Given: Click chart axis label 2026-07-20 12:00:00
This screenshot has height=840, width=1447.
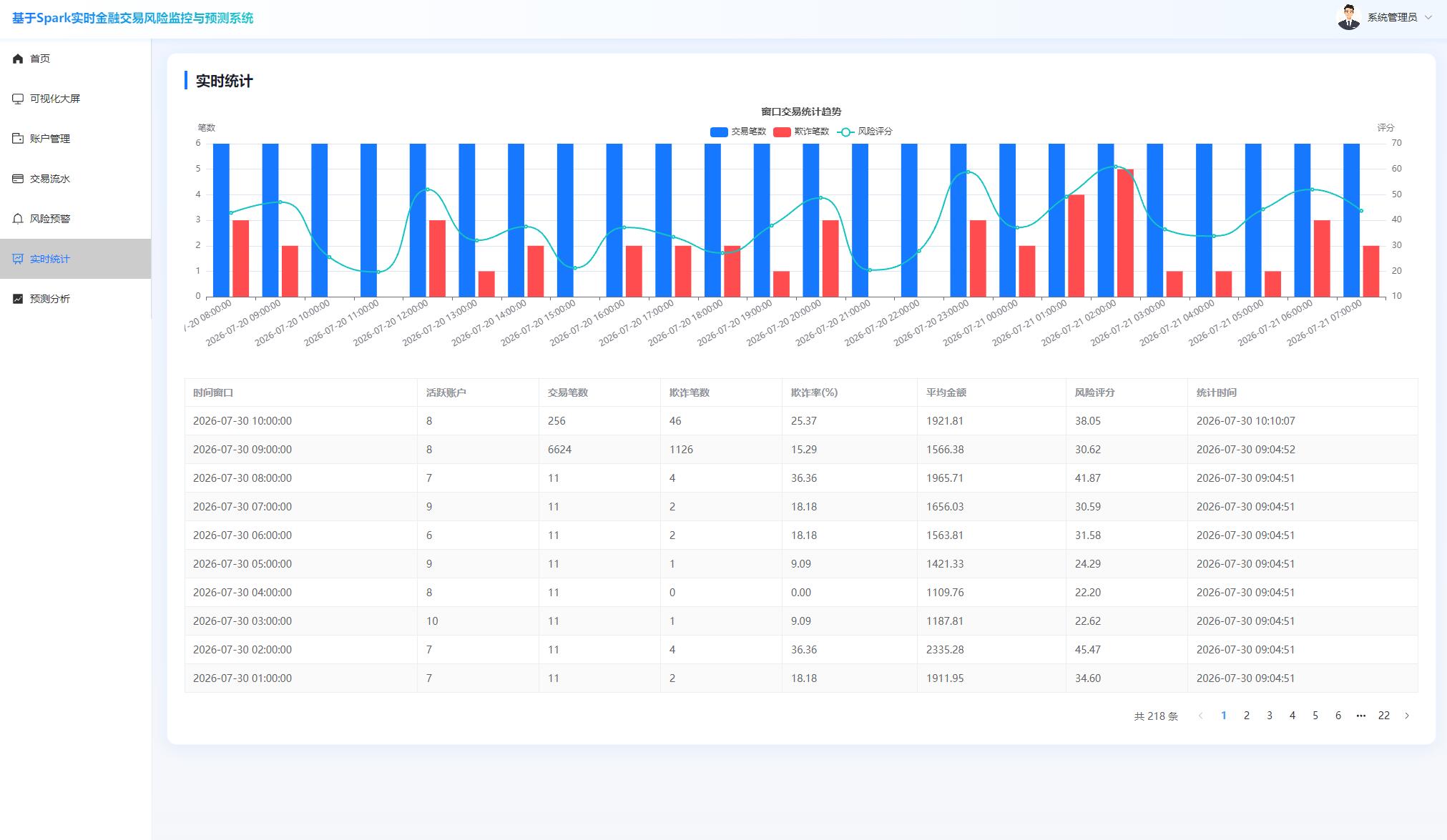Looking at the screenshot, I should 391,322.
